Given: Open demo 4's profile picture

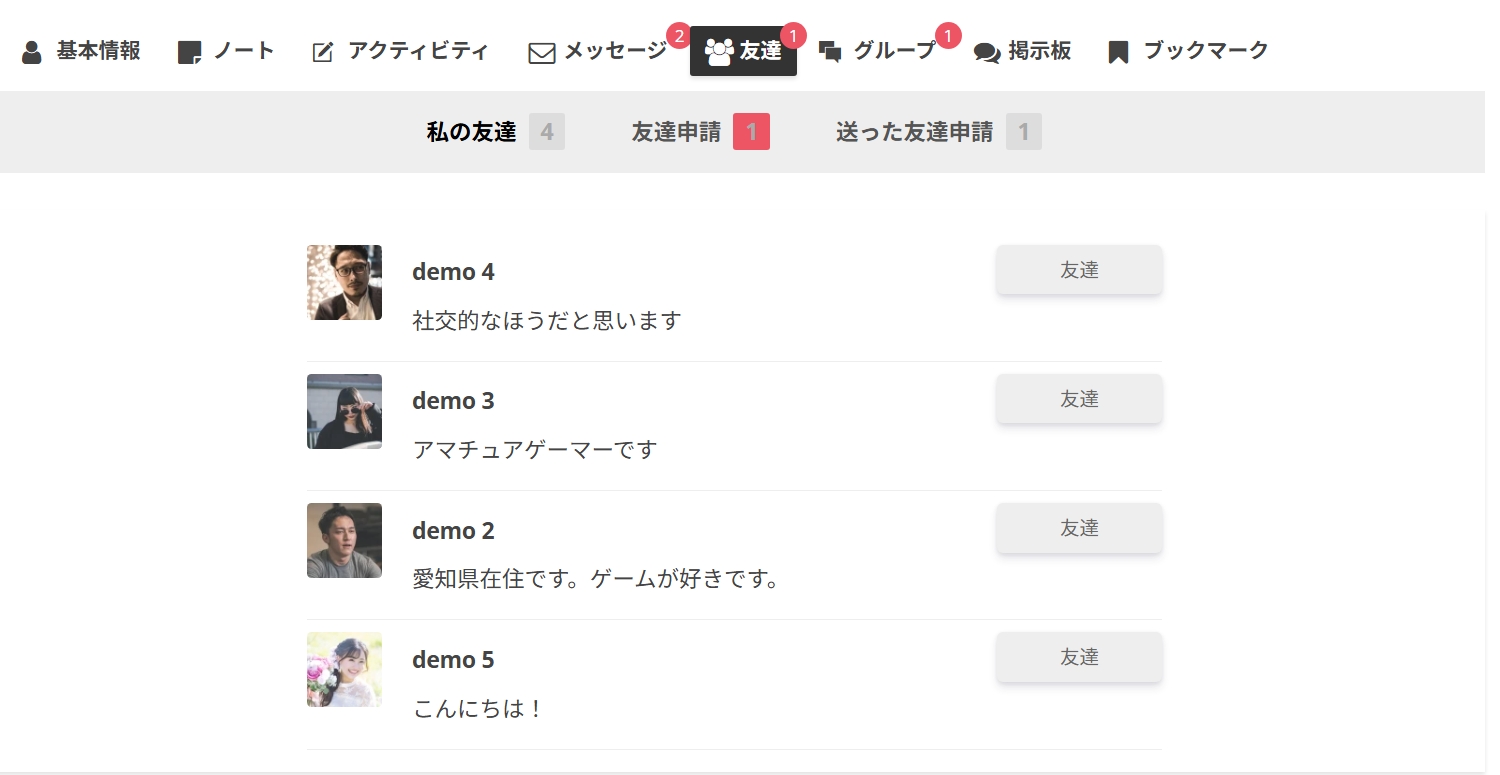Looking at the screenshot, I should click(x=344, y=283).
